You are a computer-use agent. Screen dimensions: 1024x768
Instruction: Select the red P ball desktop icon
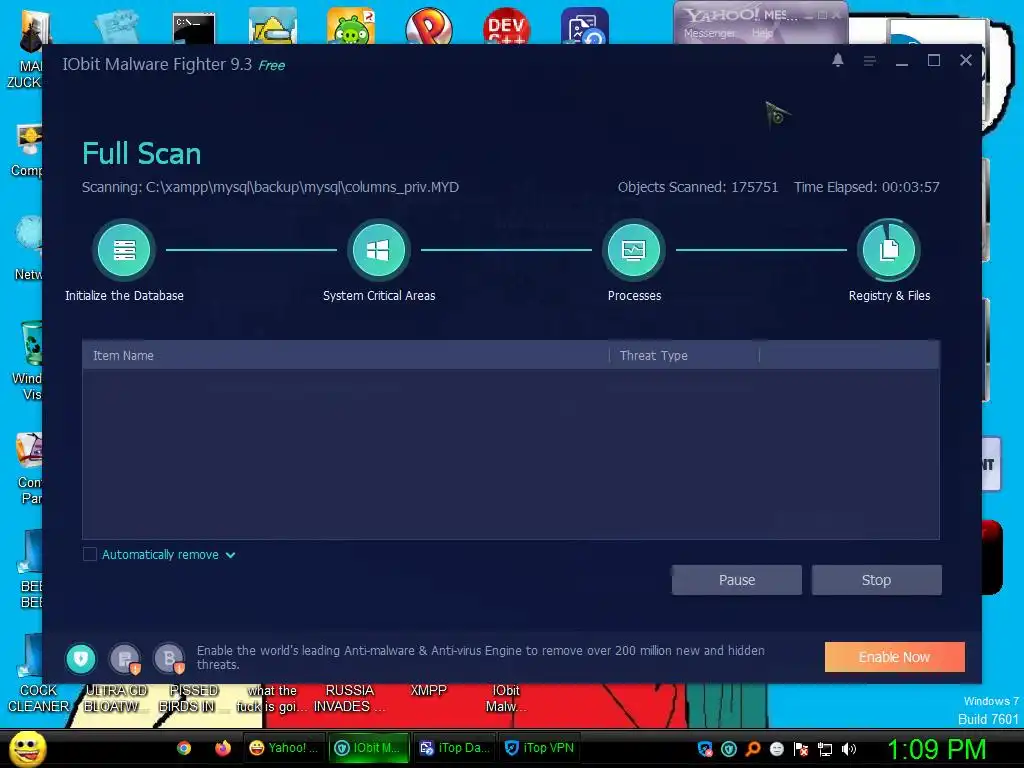428,26
